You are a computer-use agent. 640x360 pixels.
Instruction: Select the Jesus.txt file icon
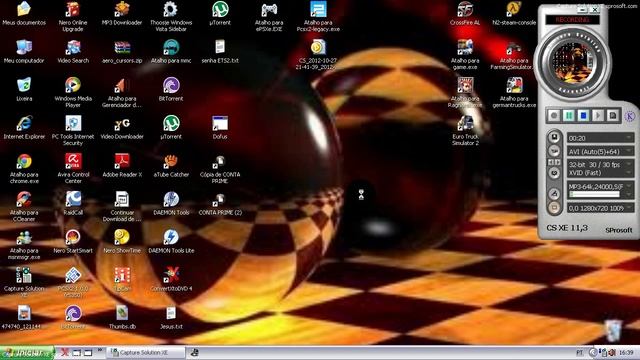click(x=171, y=317)
